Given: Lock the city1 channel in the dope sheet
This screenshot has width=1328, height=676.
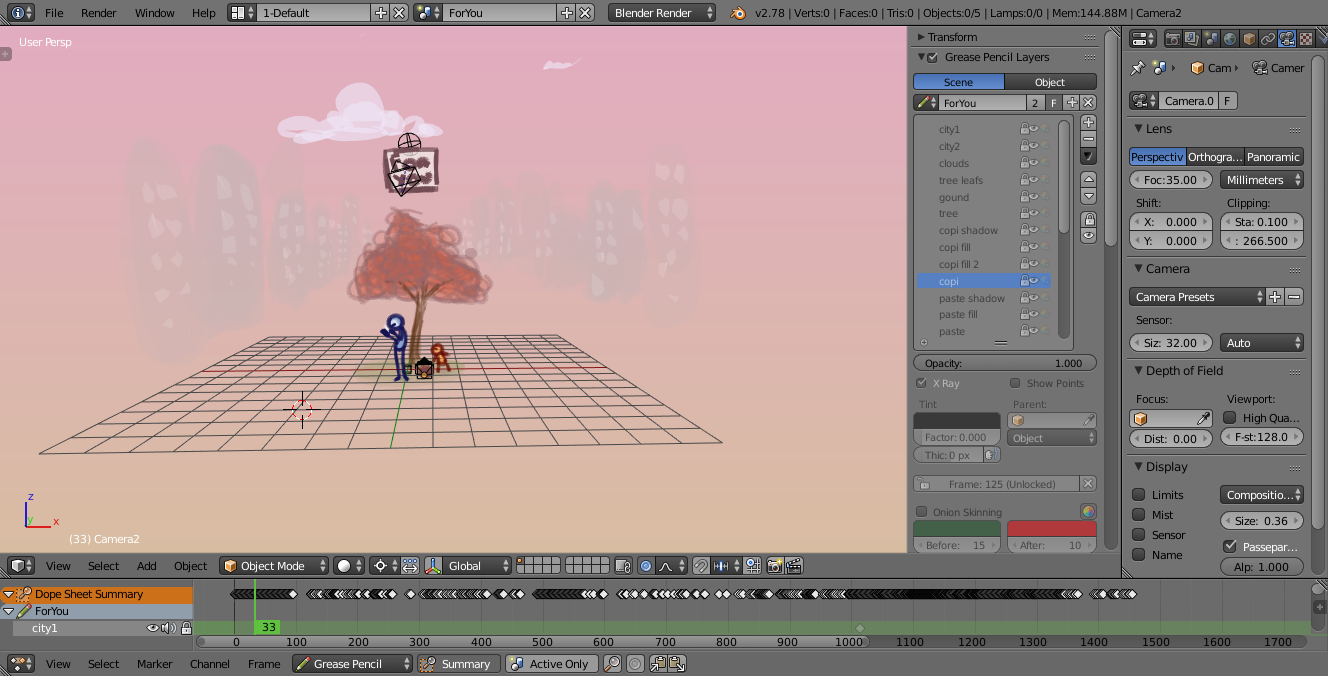Looking at the screenshot, I should (x=186, y=628).
